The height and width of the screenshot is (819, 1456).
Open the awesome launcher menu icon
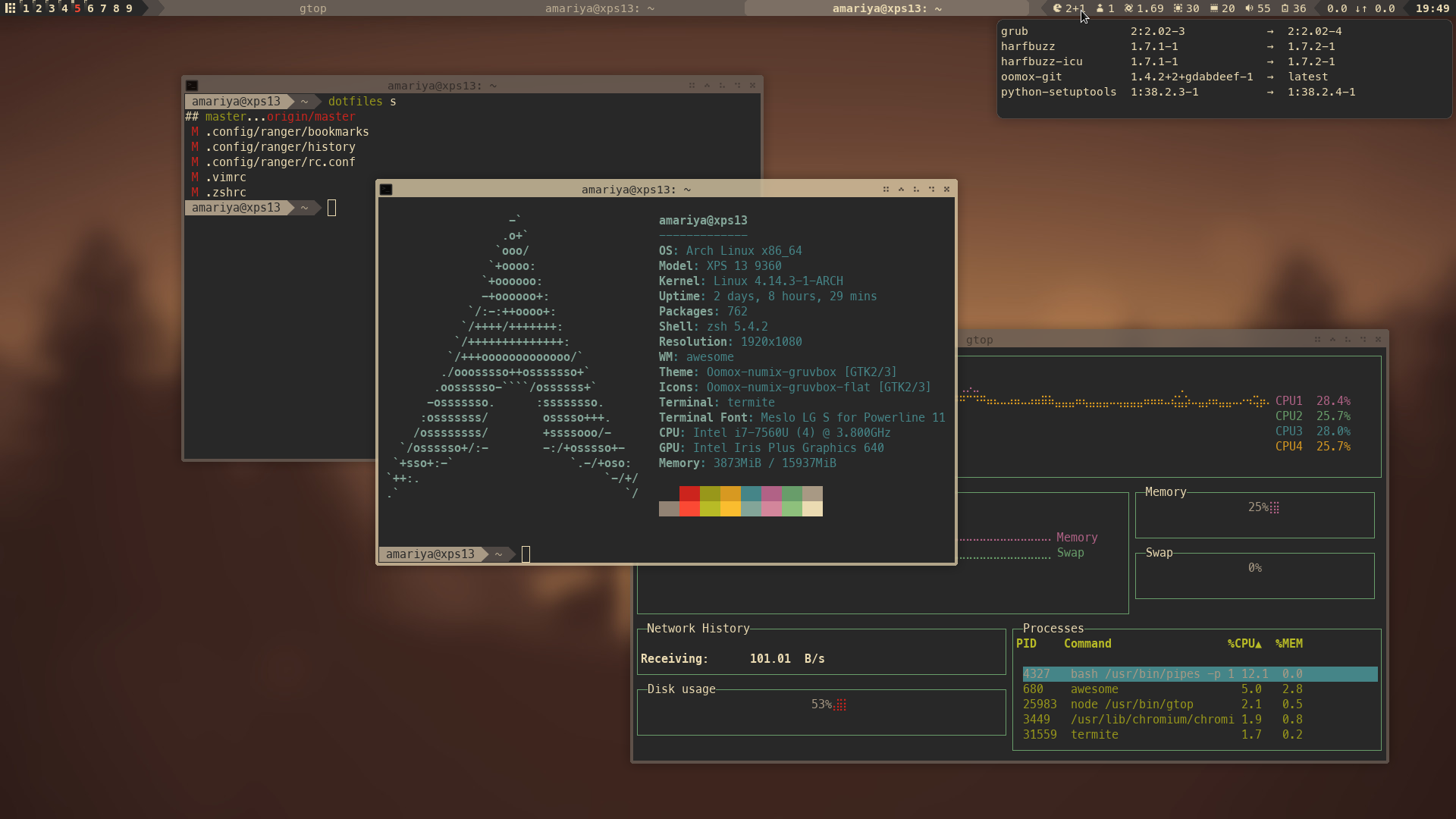[x=10, y=8]
